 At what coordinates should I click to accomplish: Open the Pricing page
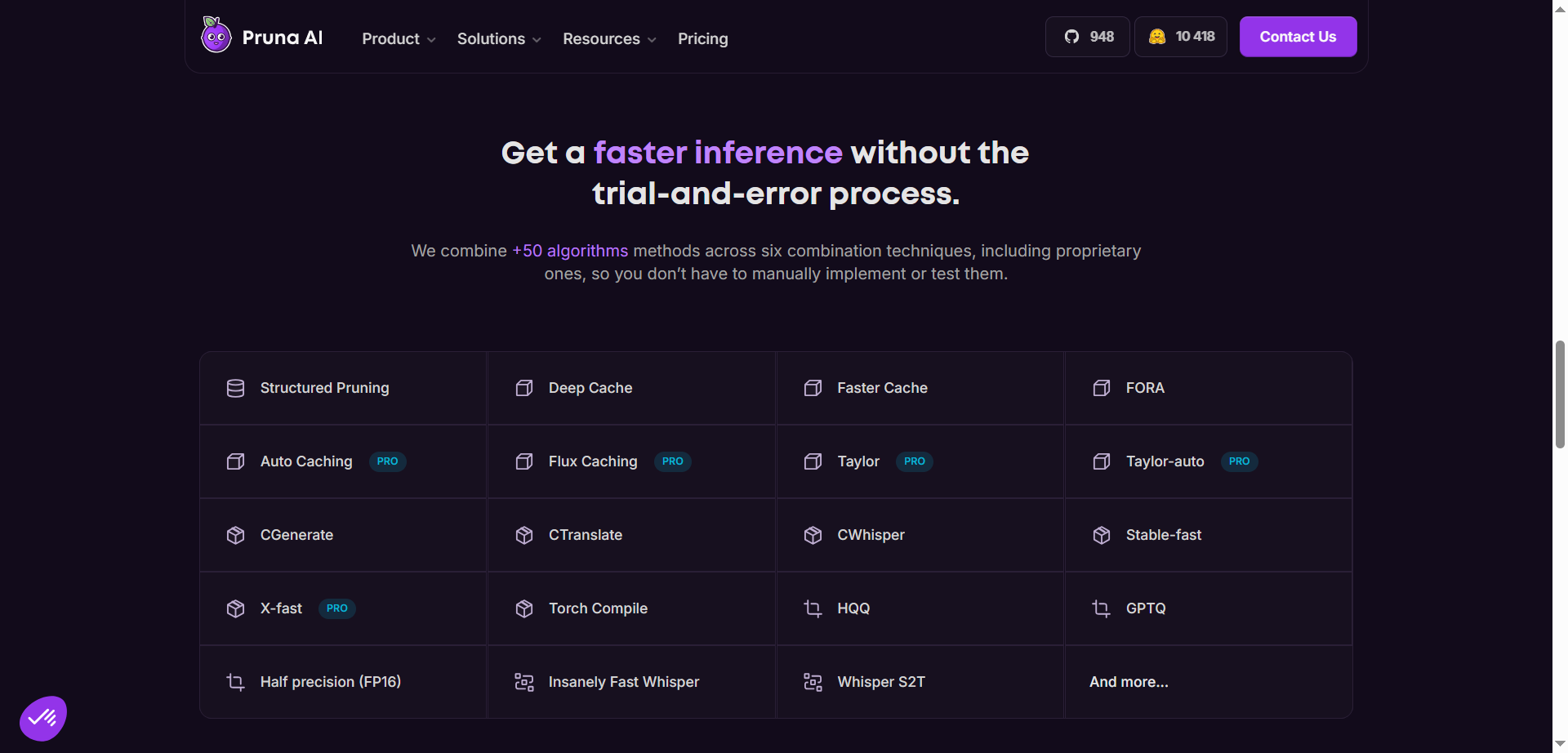[702, 38]
